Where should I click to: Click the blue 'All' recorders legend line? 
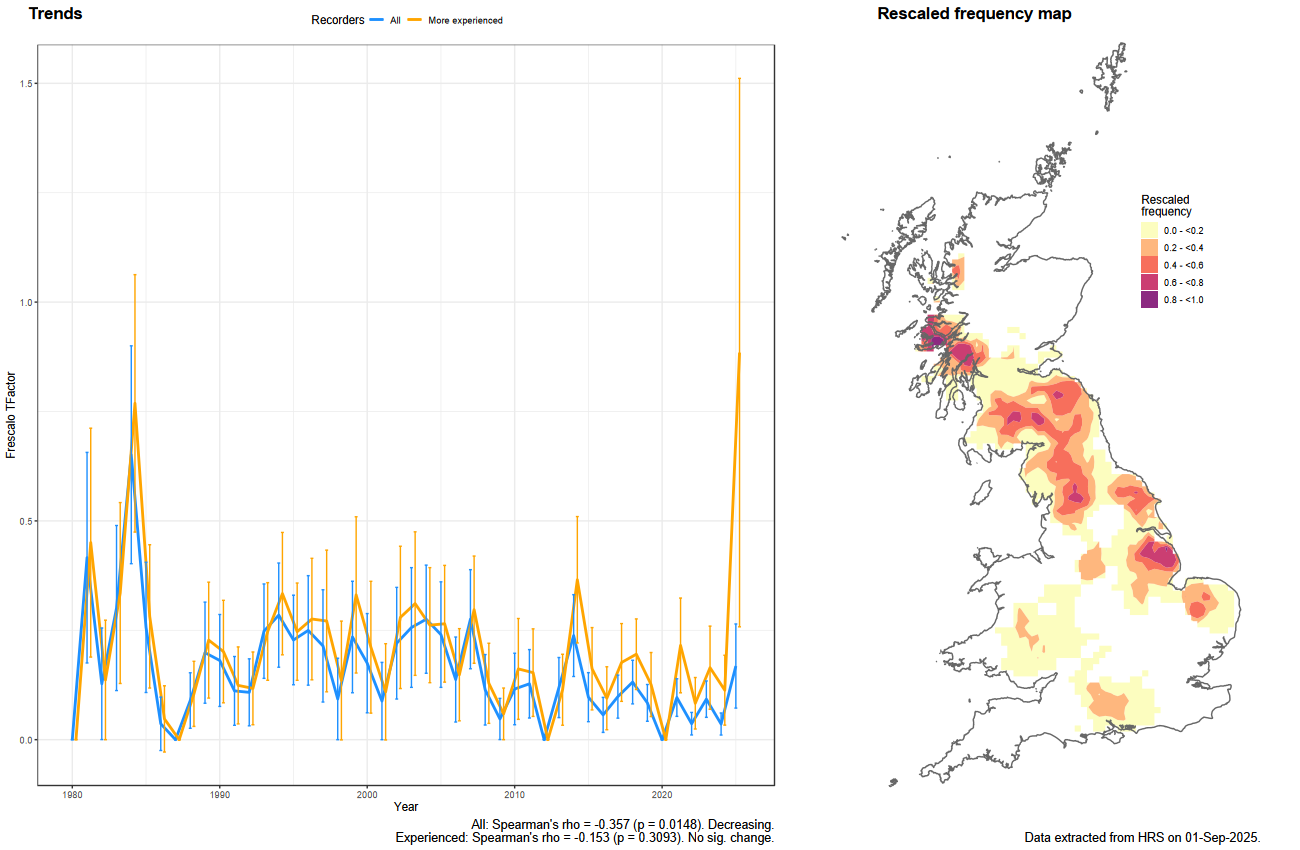pos(377,20)
